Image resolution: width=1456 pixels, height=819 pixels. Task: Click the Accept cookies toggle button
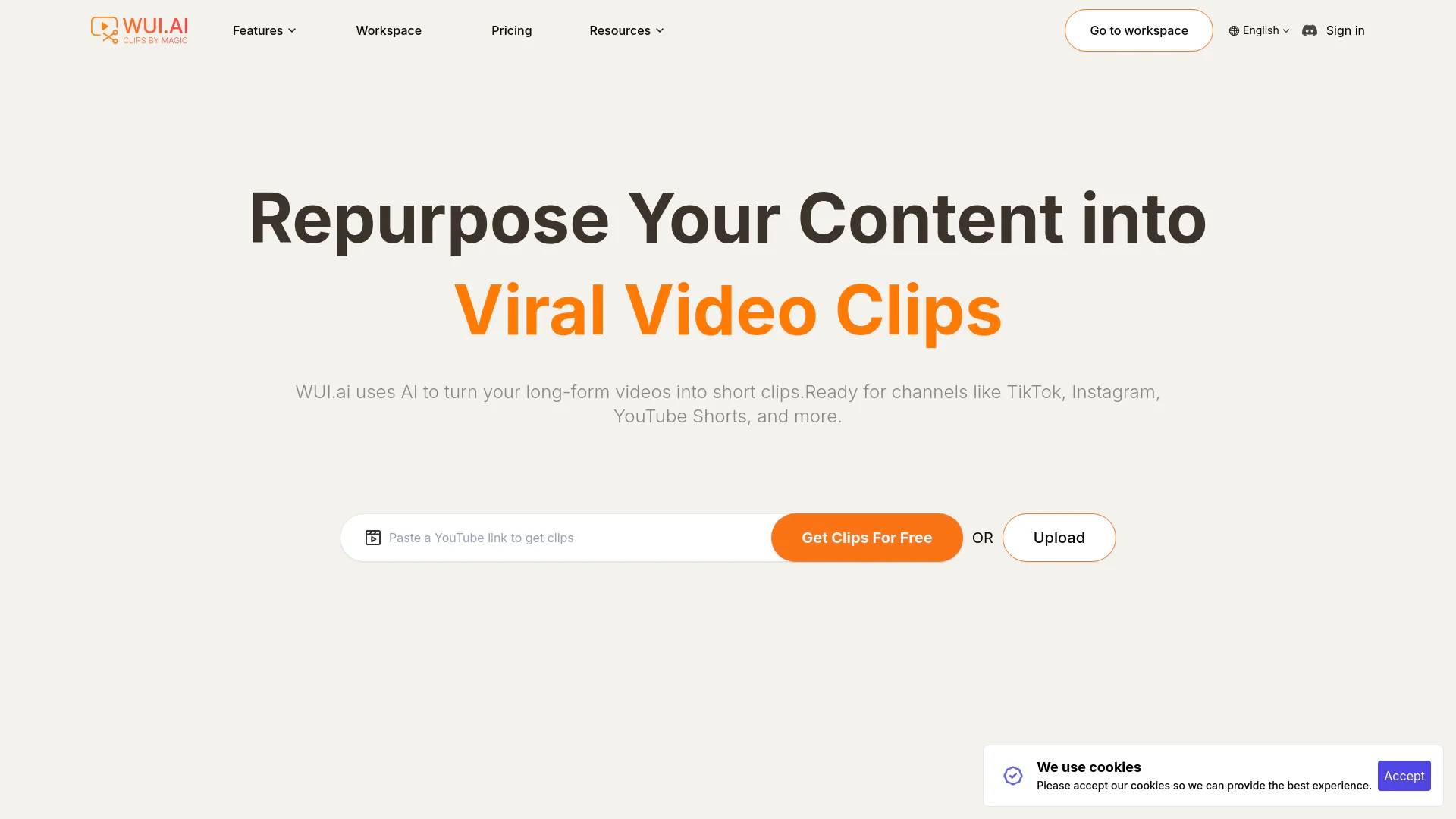tap(1404, 775)
